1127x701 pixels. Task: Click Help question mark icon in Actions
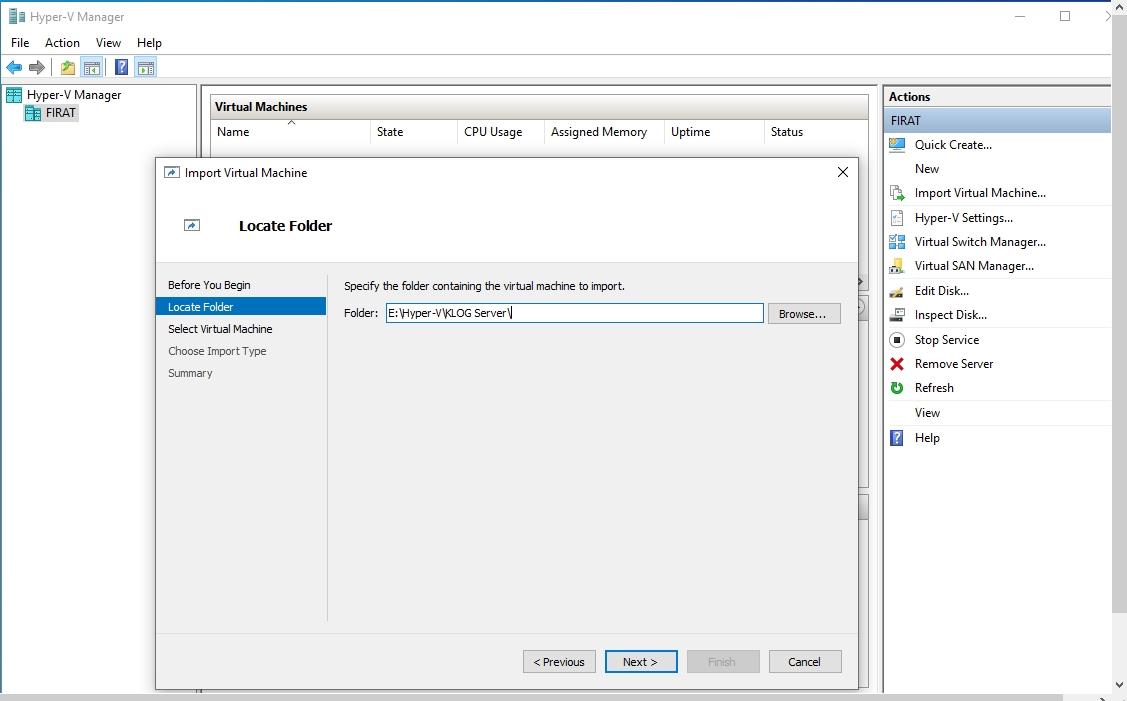coord(897,438)
